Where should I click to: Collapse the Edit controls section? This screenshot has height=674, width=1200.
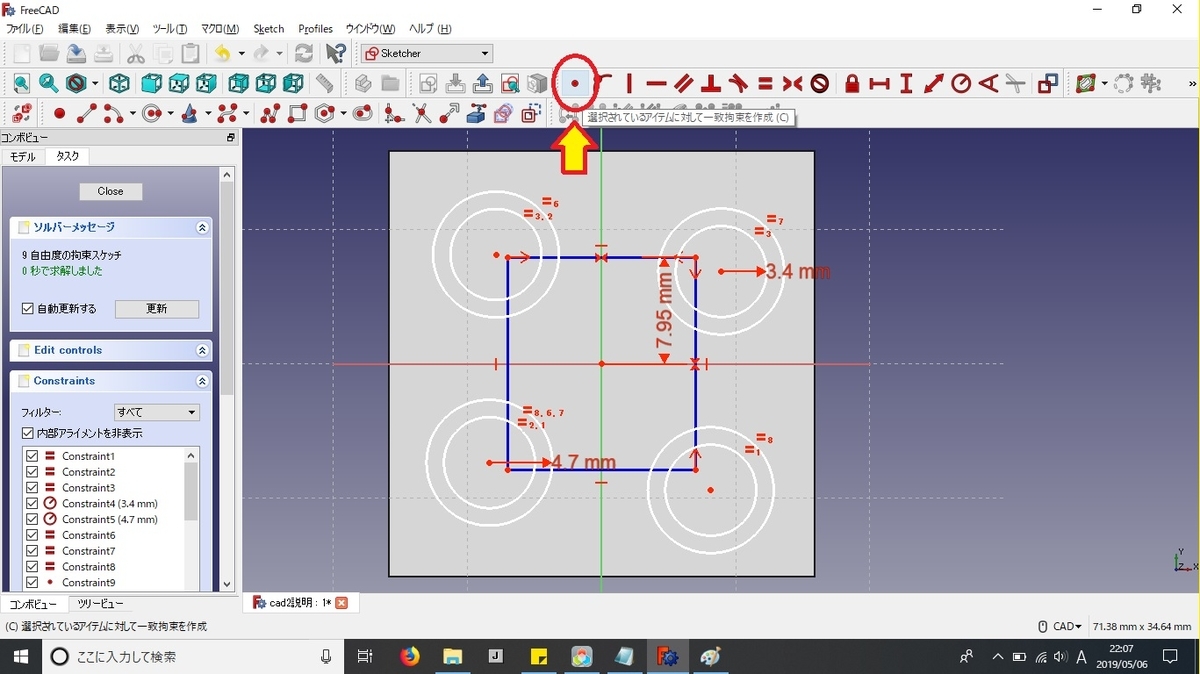pyautogui.click(x=202, y=350)
